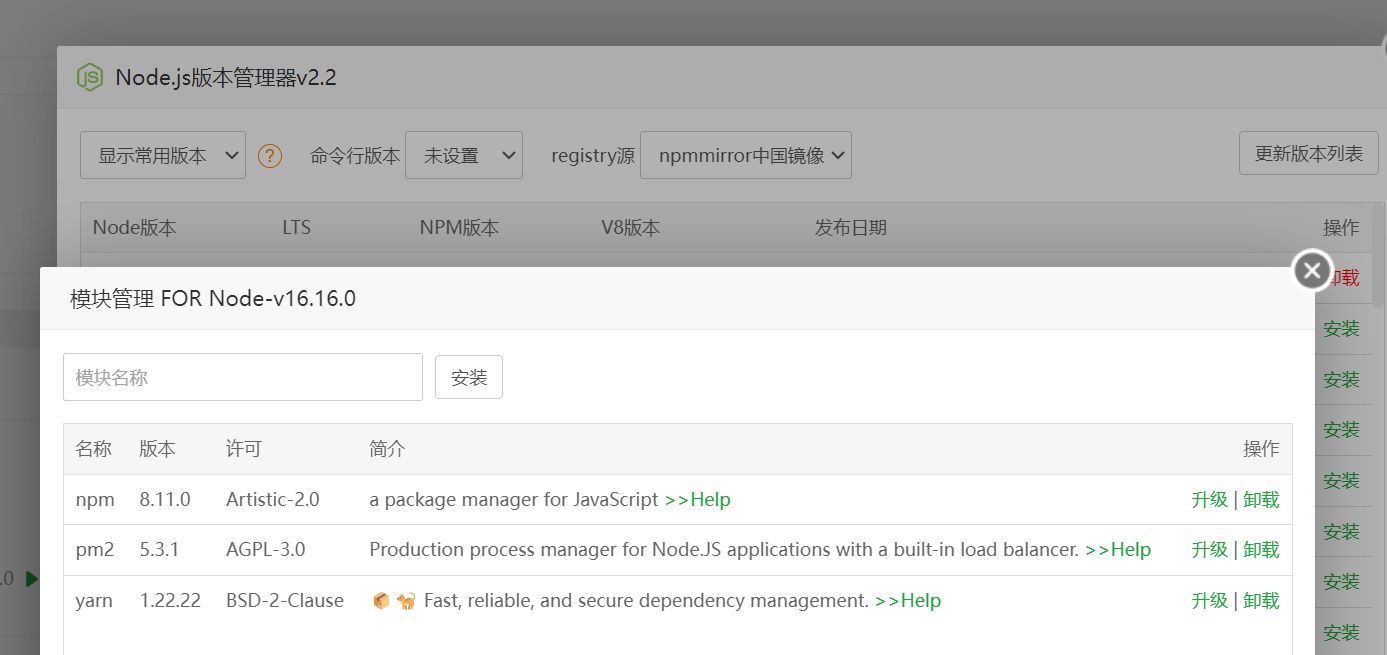Click 升级 in the npm row
1387x655 pixels.
(x=1210, y=499)
